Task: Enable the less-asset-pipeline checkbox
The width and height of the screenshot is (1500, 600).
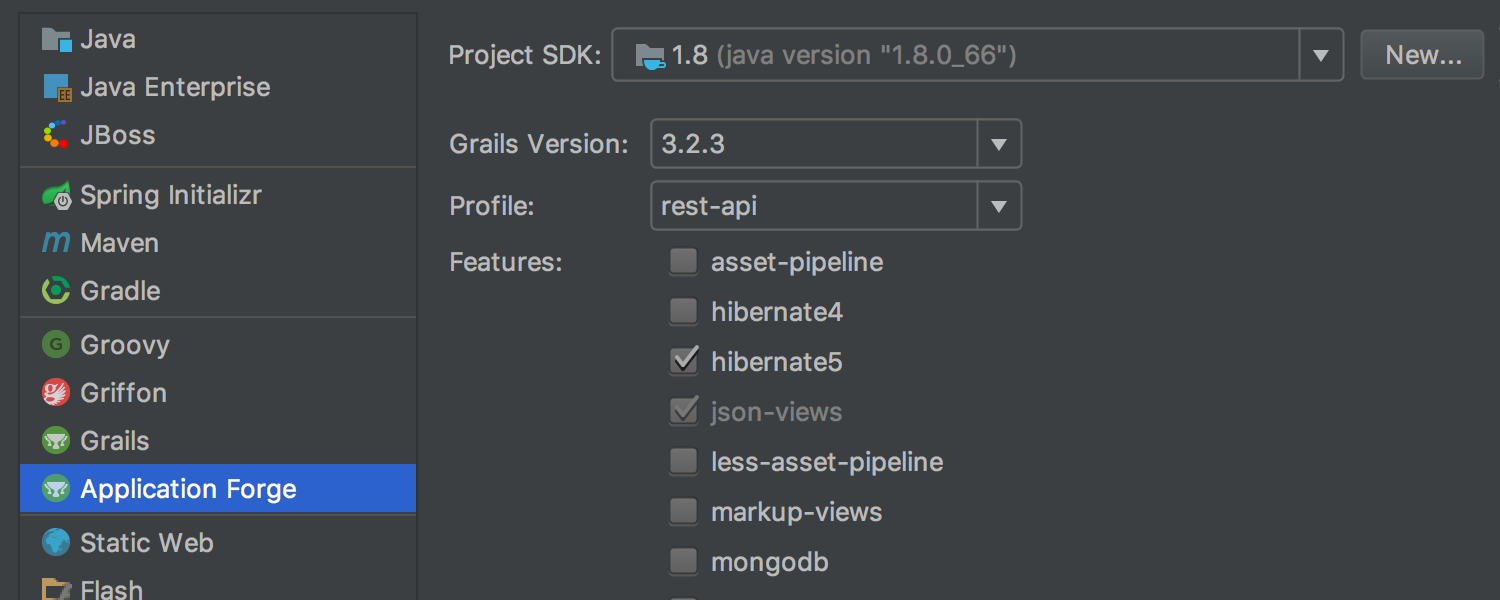Action: pos(684,462)
